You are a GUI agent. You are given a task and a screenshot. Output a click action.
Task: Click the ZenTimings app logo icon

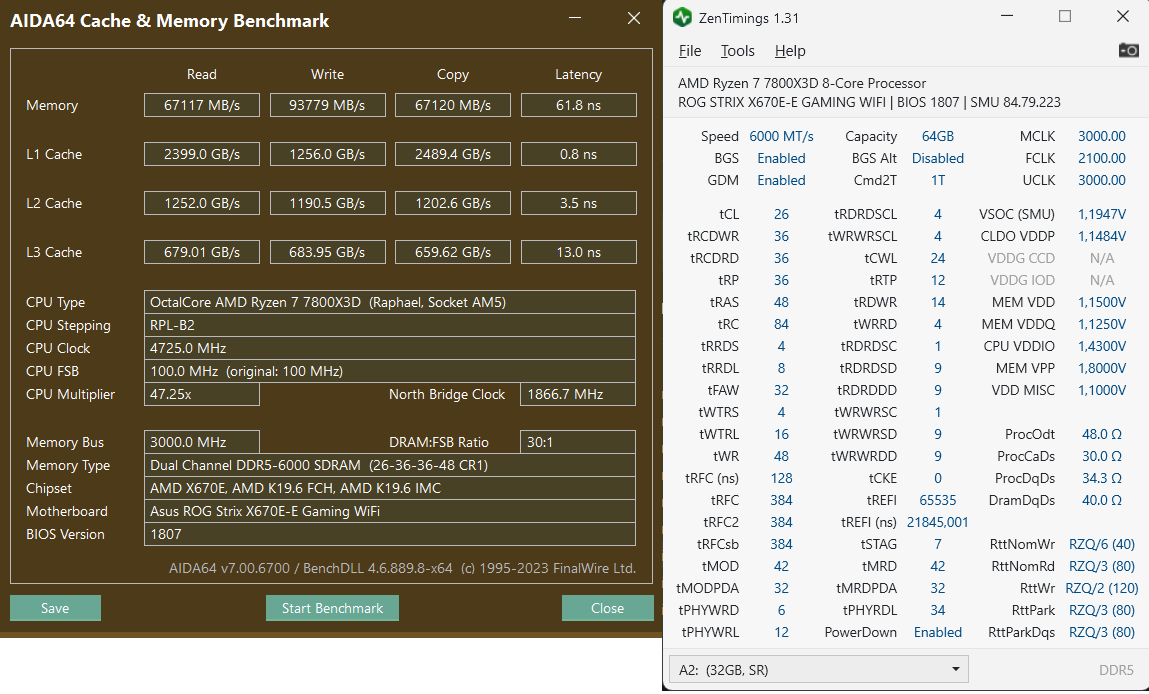[682, 17]
